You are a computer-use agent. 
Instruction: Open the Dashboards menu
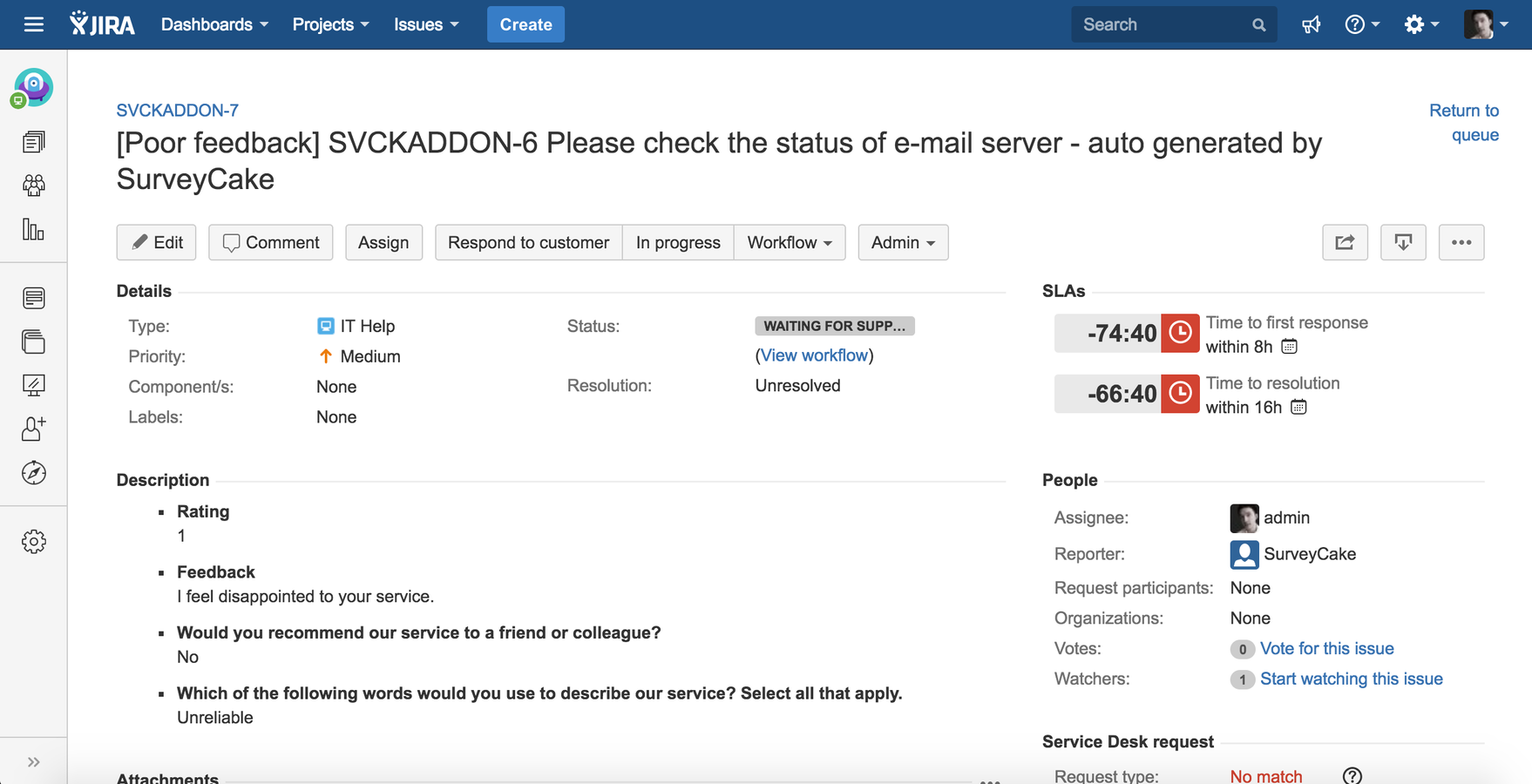(x=214, y=24)
